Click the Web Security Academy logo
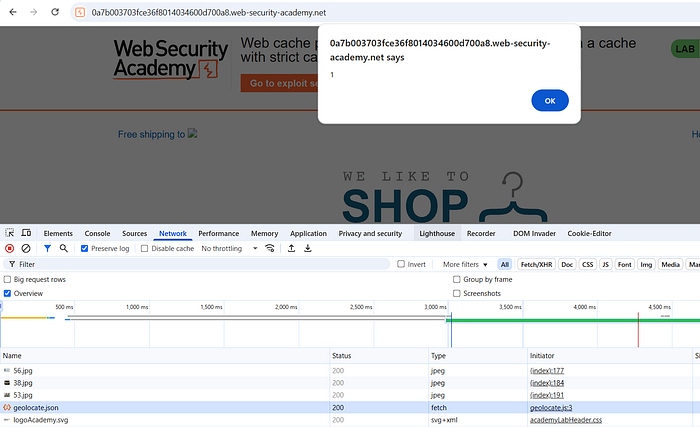 click(x=170, y=59)
